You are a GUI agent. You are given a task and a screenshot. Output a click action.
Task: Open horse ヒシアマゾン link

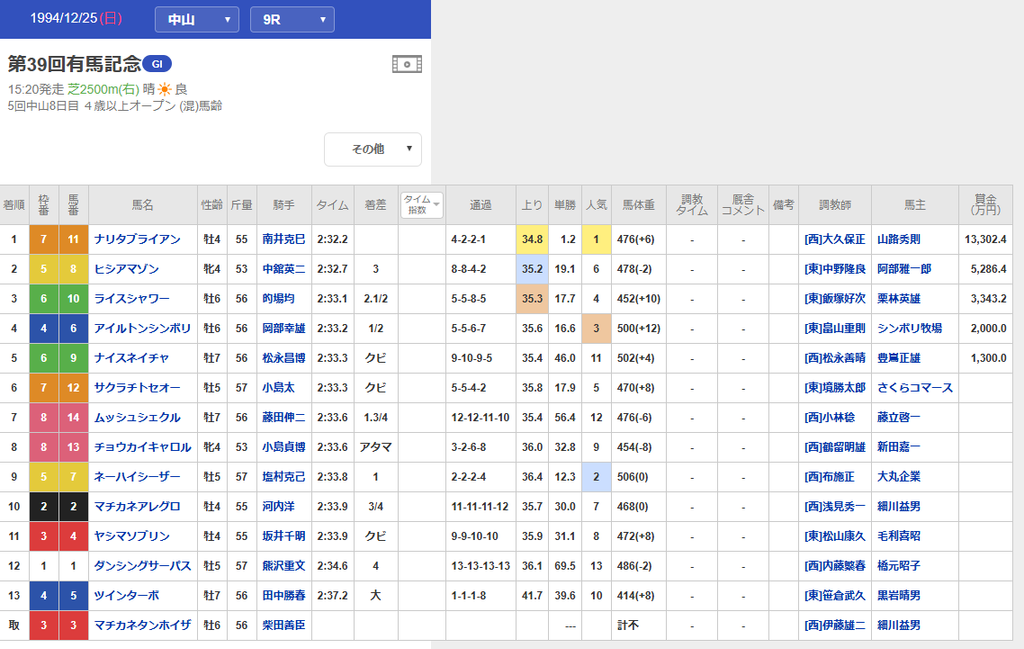127,269
